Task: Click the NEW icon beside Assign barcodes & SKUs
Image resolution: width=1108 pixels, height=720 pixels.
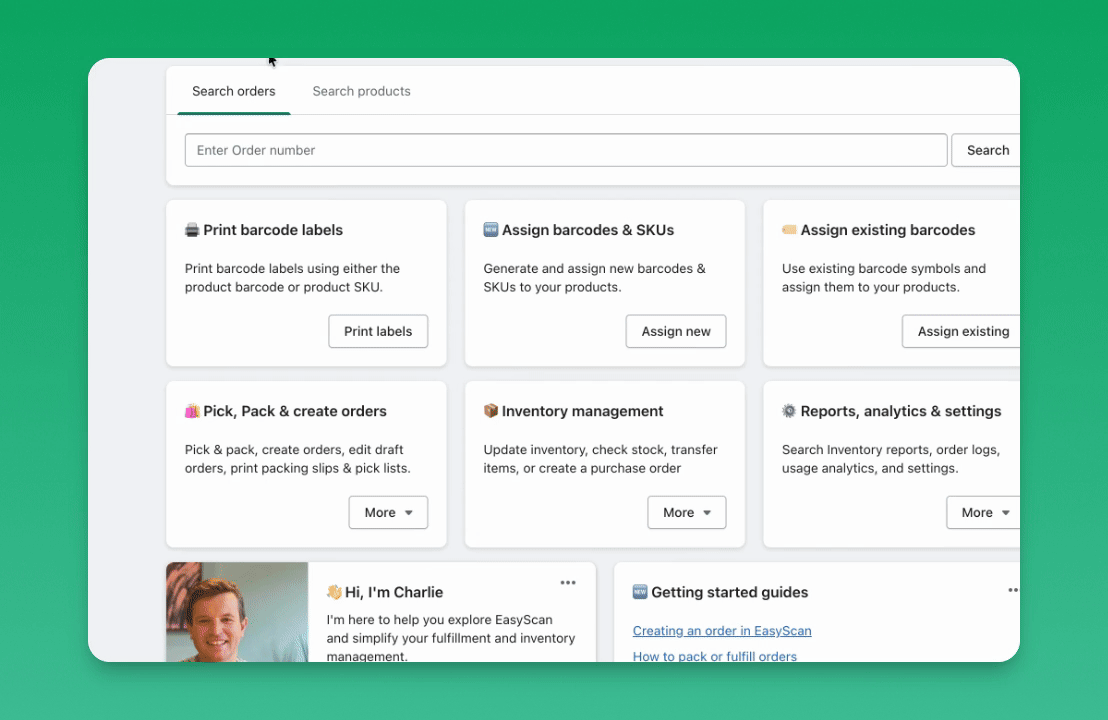Action: [490, 230]
